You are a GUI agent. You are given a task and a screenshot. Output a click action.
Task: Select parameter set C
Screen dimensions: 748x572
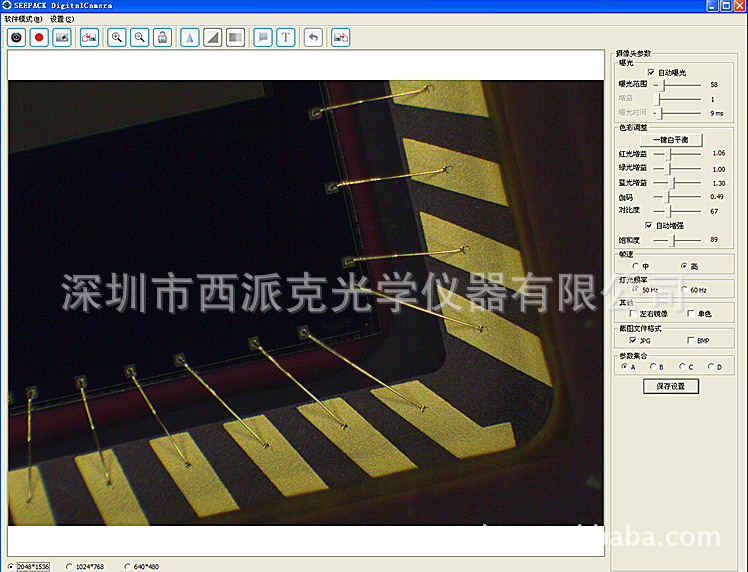(682, 366)
